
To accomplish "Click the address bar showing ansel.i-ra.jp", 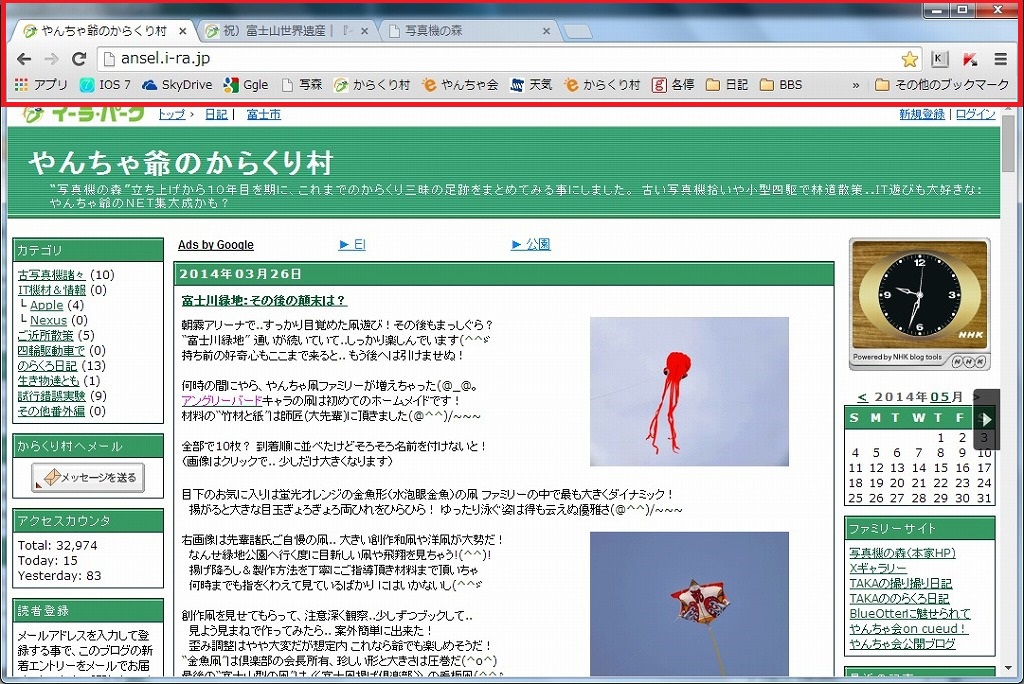I will 509,59.
